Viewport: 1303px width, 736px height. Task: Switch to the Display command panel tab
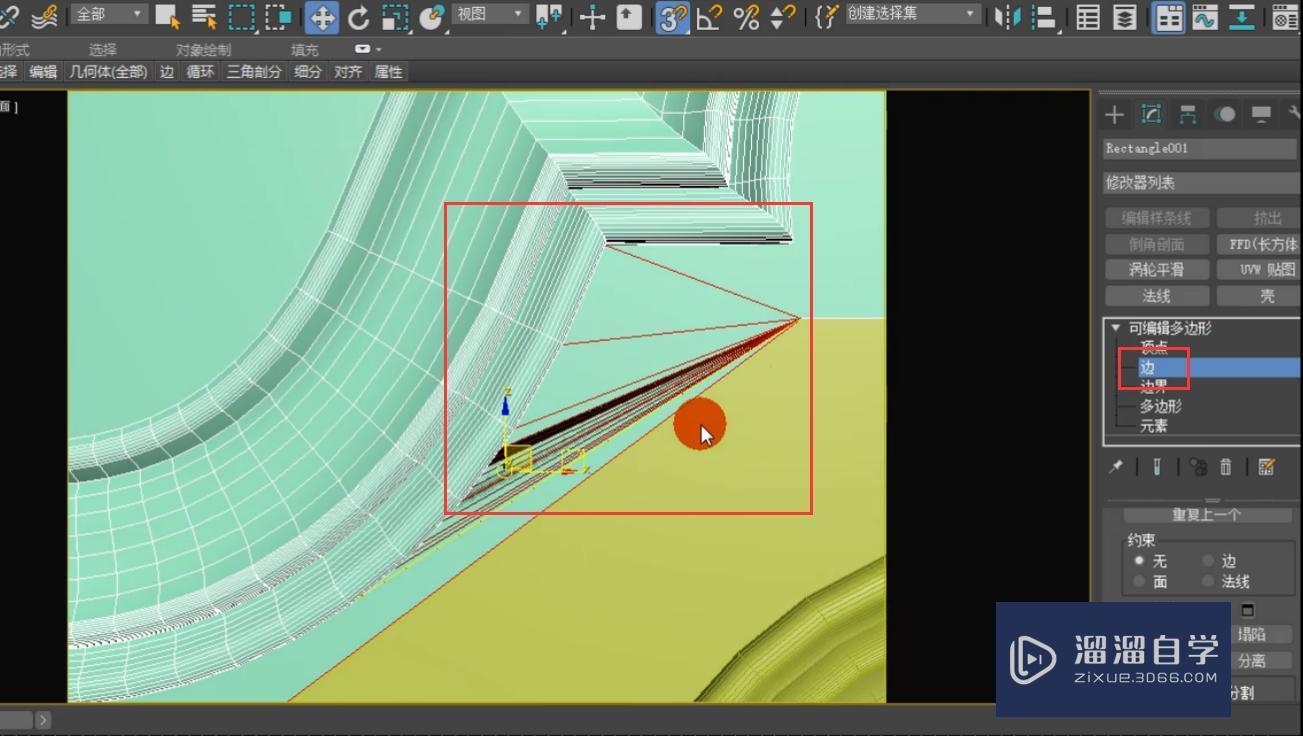tap(1262, 114)
